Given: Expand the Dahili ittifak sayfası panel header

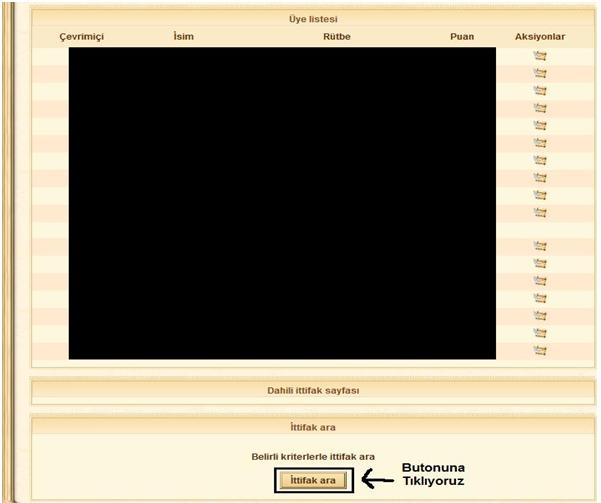Looking at the screenshot, I should (313, 391).
